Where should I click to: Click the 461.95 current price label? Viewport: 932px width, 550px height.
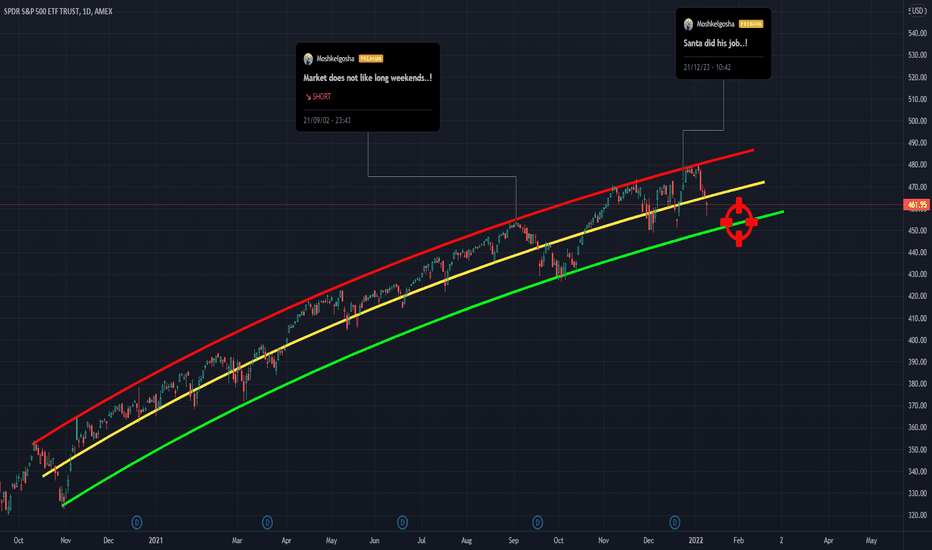[917, 205]
